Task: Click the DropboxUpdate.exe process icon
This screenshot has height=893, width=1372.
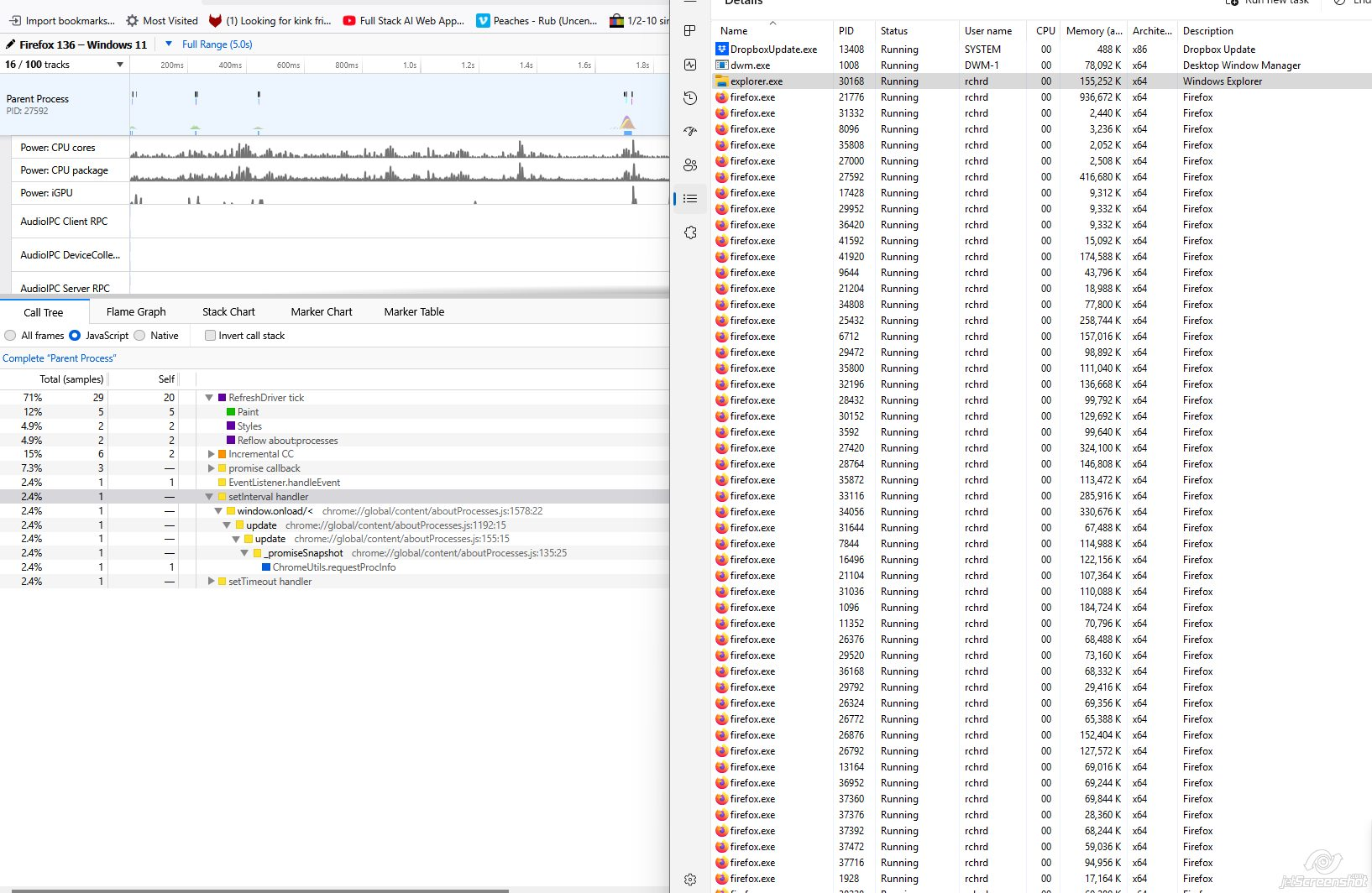Action: click(x=721, y=50)
